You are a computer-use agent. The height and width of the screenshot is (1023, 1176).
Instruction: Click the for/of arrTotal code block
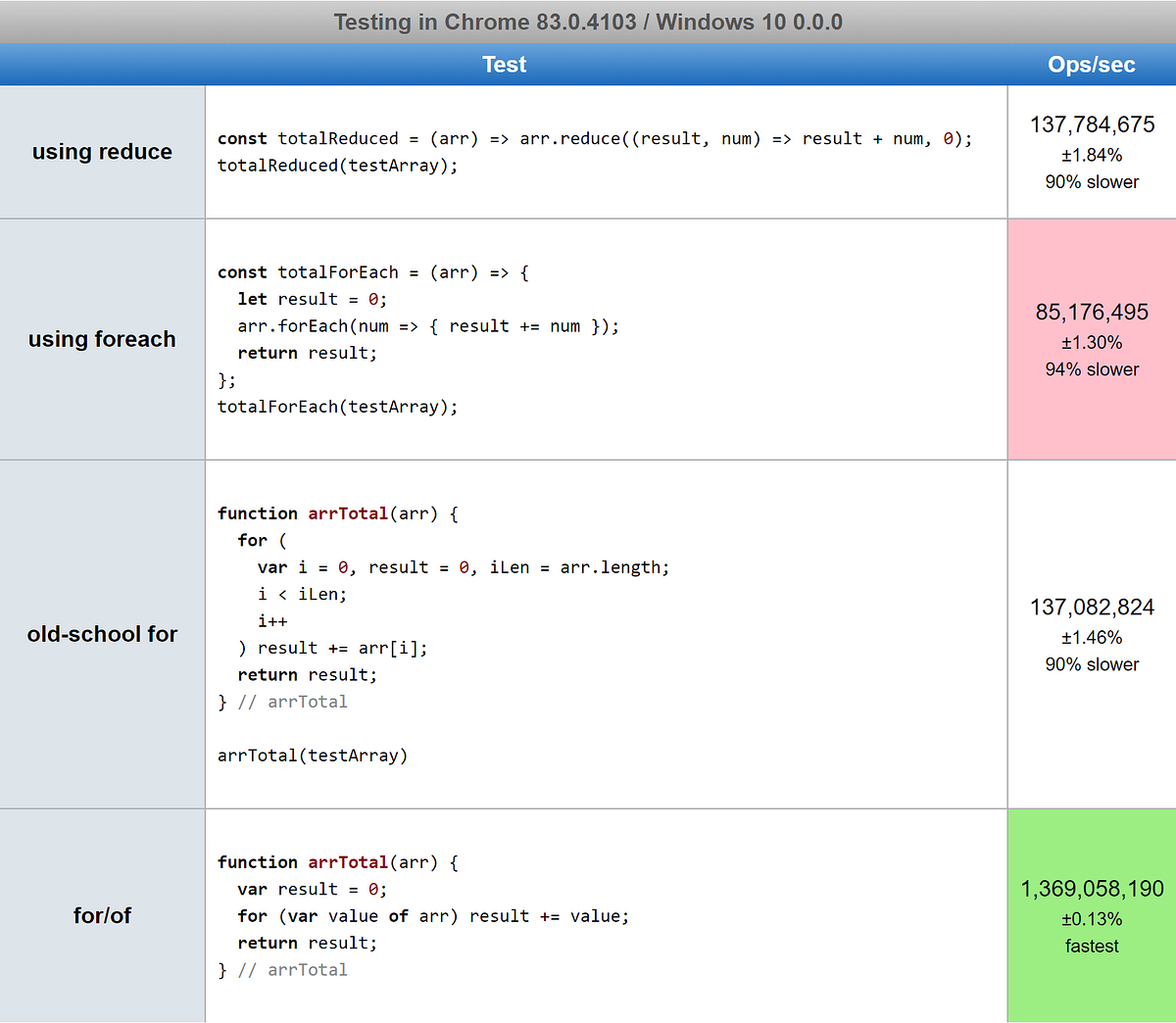tap(421, 915)
